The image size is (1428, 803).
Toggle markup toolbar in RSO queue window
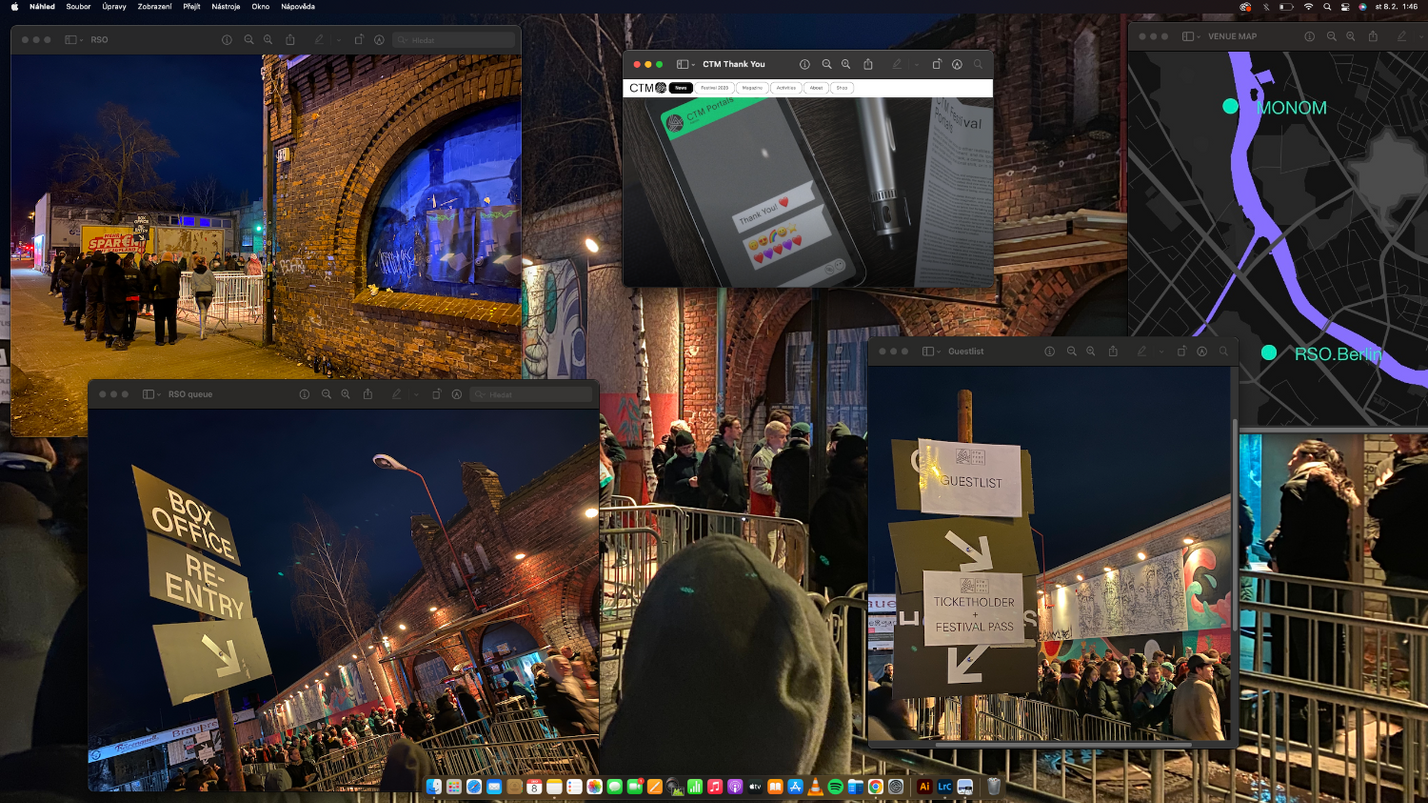(x=457, y=394)
